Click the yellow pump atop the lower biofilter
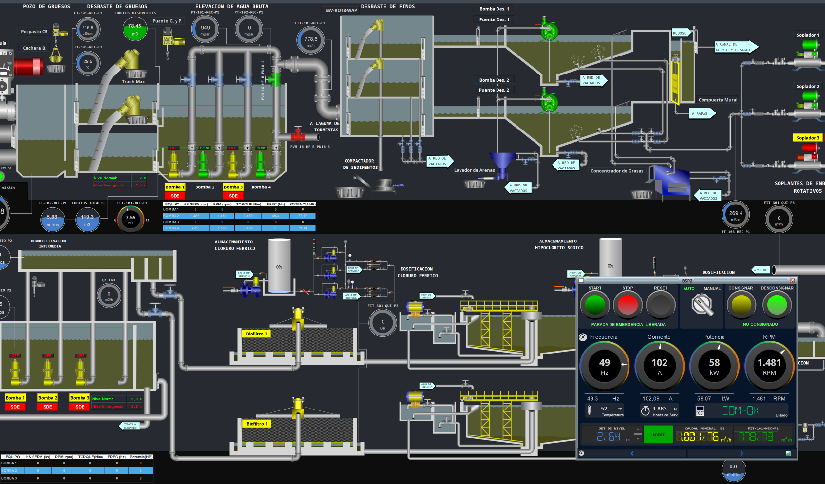The width and height of the screenshot is (825, 484). coord(298,405)
